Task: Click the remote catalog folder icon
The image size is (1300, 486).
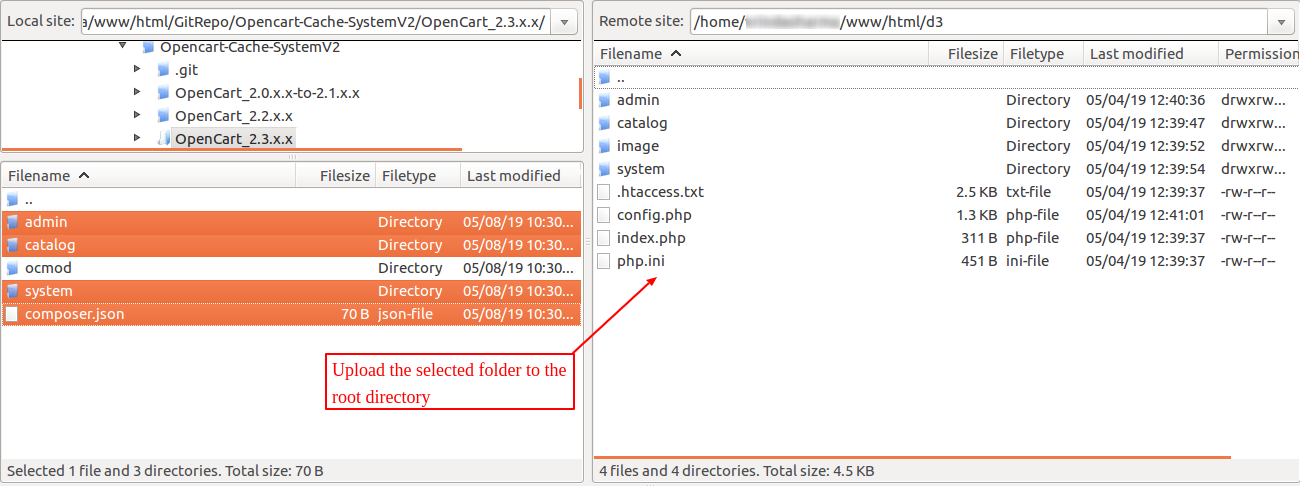Action: point(603,122)
